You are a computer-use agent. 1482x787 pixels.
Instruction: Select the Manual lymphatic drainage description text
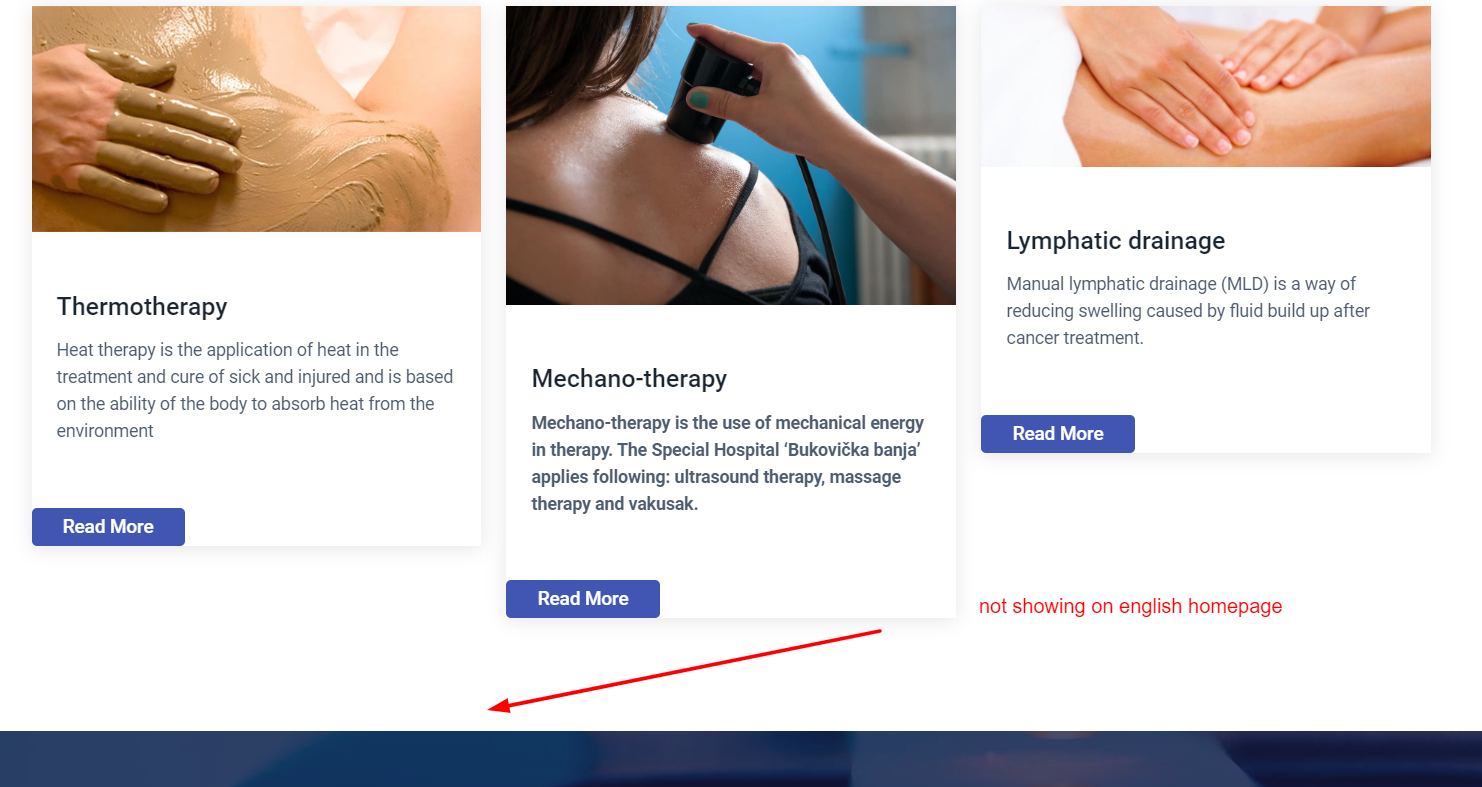coord(1188,311)
